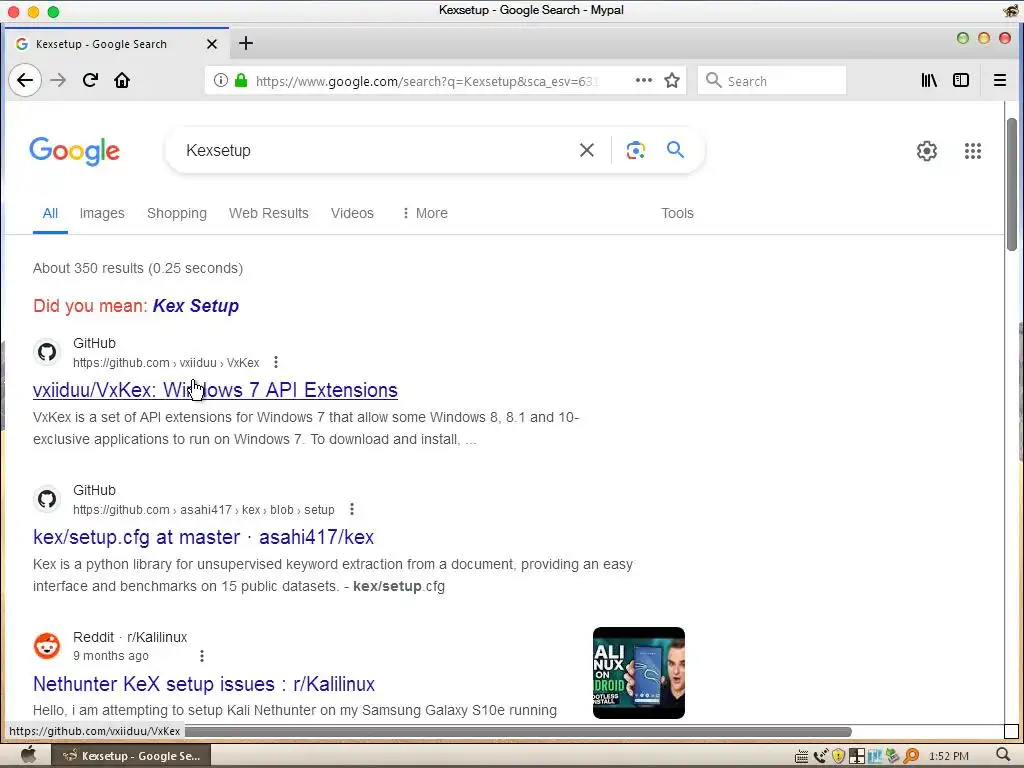
Task: Click the phone tray icon
Action: pos(820,756)
